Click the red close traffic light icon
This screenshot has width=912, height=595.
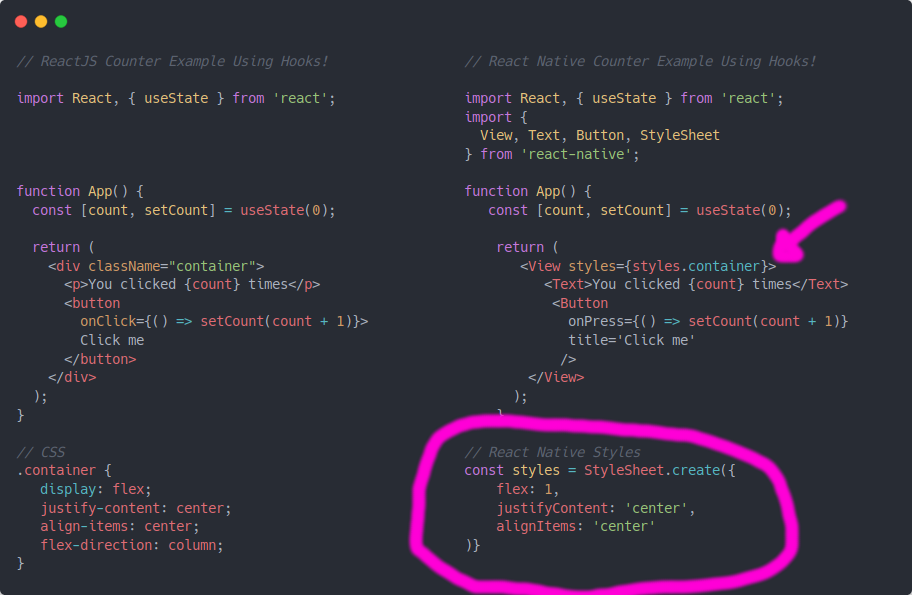pos(22,19)
